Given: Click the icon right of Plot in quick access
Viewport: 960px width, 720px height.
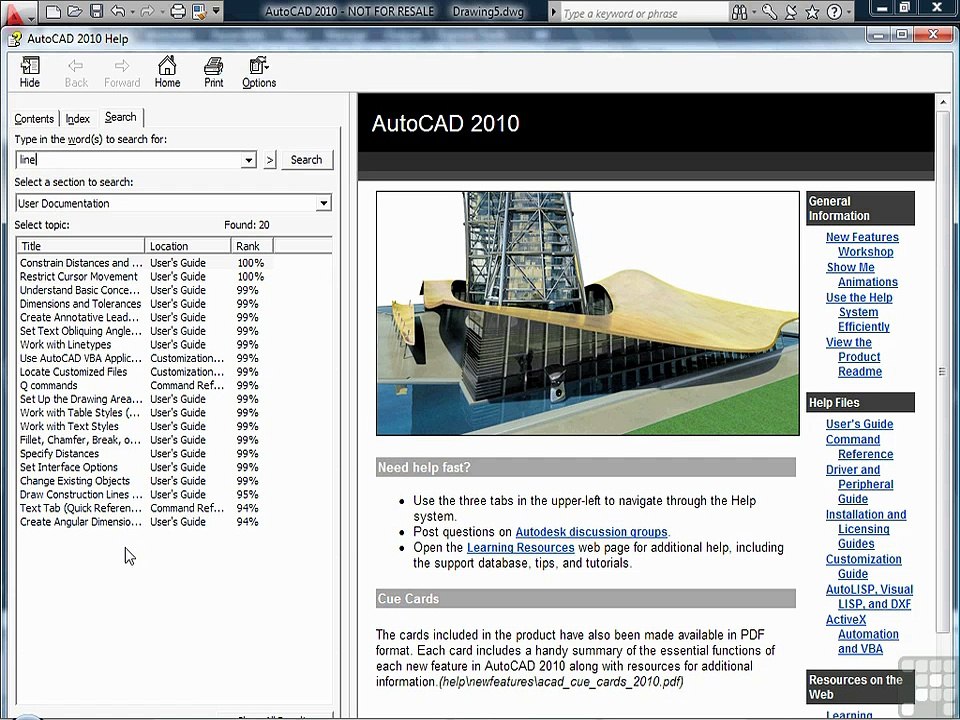Looking at the screenshot, I should [199, 11].
